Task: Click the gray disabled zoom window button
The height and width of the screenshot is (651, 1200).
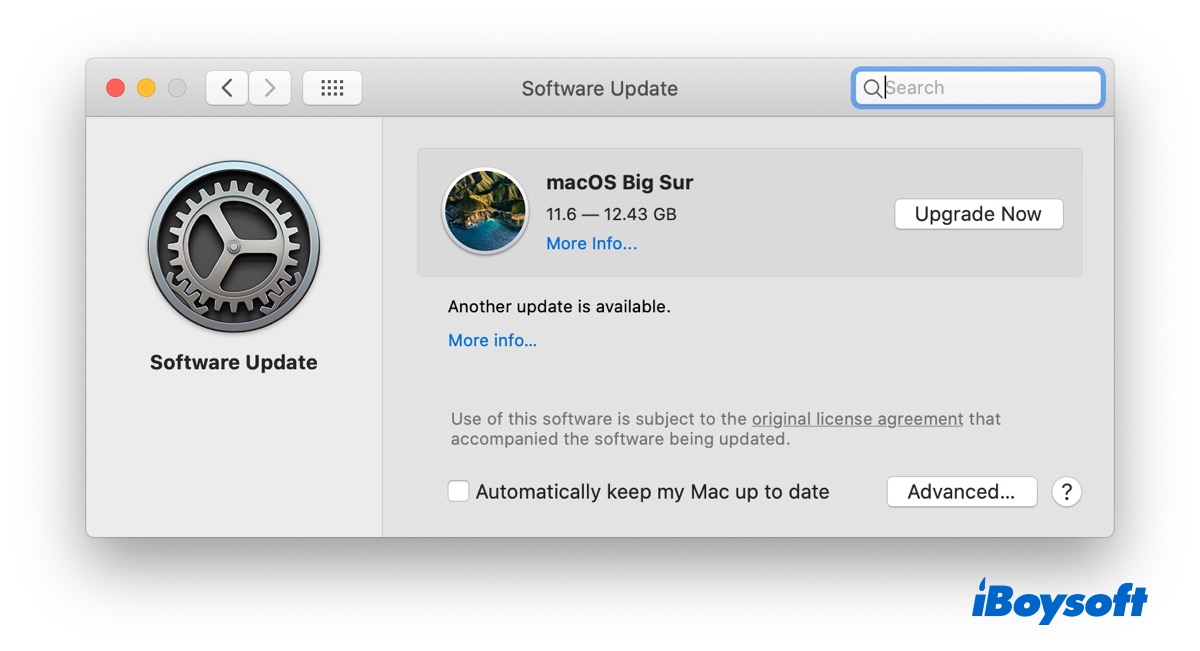Action: pos(177,88)
